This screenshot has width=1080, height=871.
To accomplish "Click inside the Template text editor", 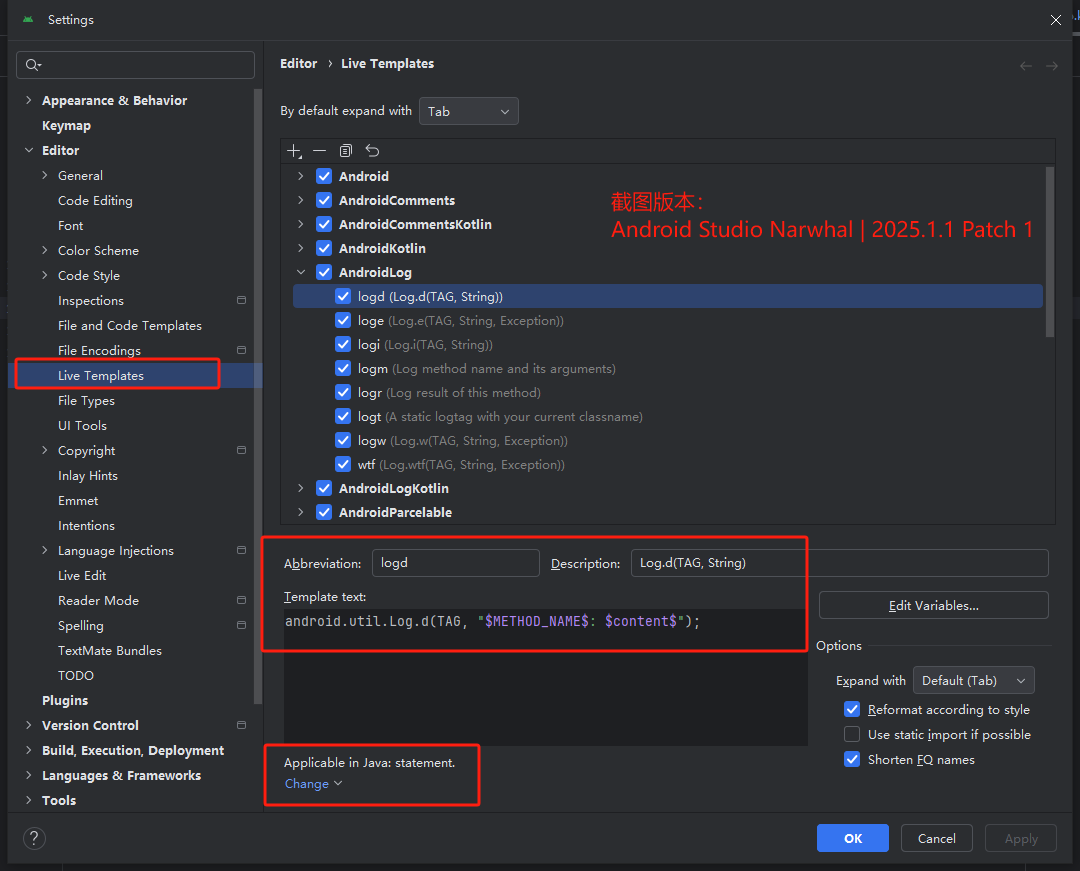I will (545, 677).
